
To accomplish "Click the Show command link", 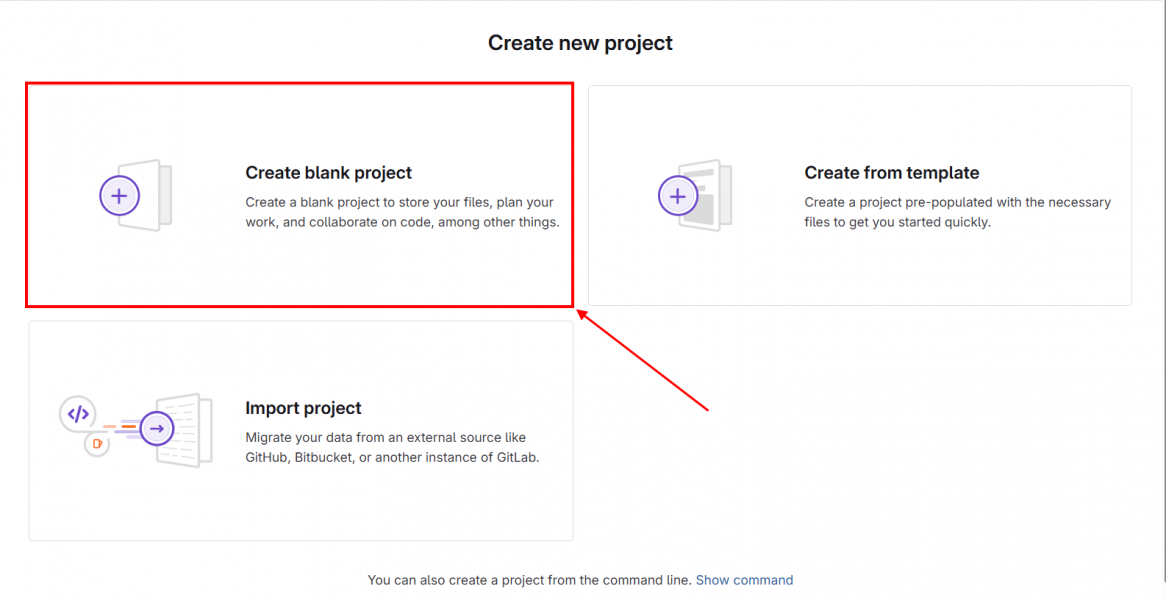I will pos(744,580).
